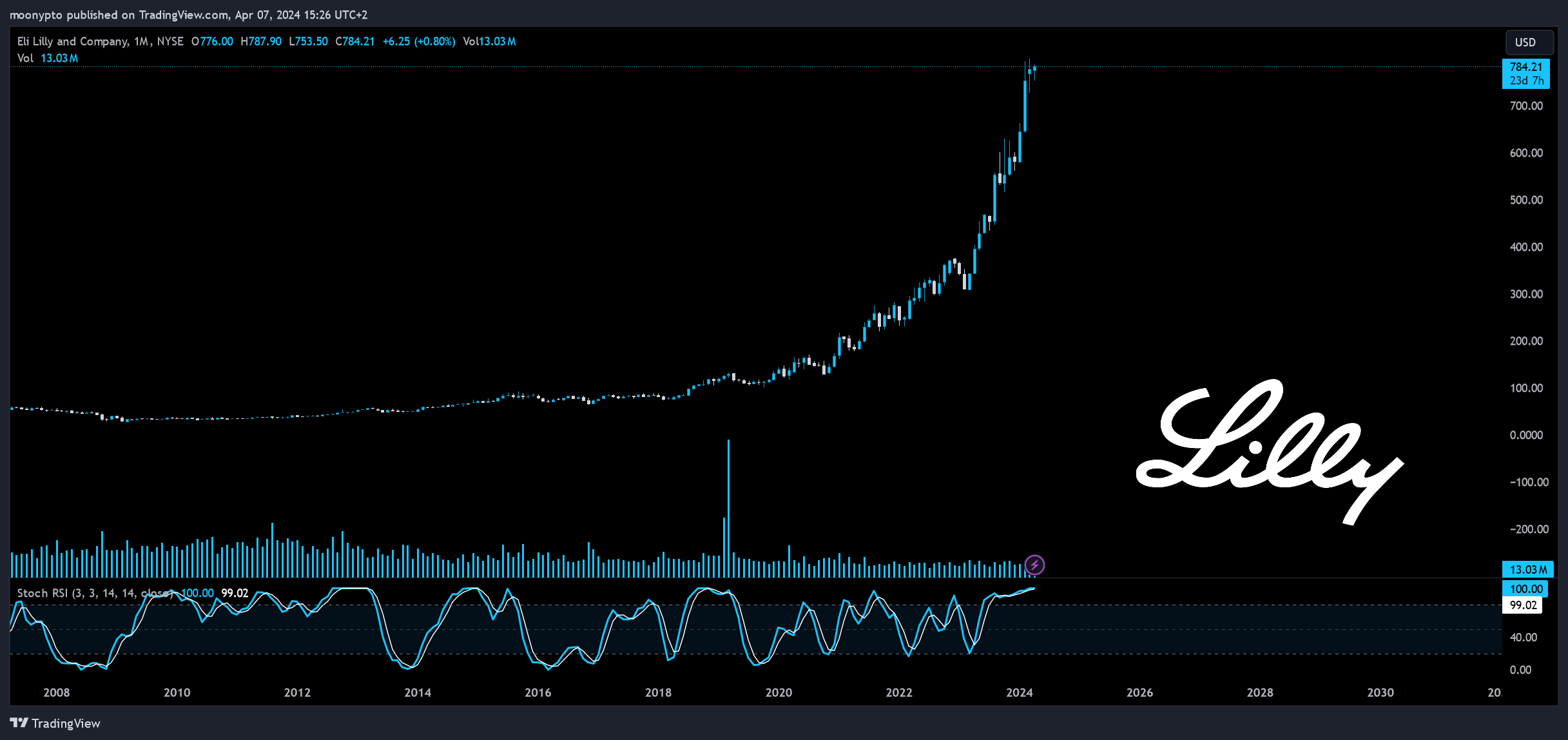Click the 2008 time axis label
The image size is (1568, 740).
pyautogui.click(x=57, y=692)
